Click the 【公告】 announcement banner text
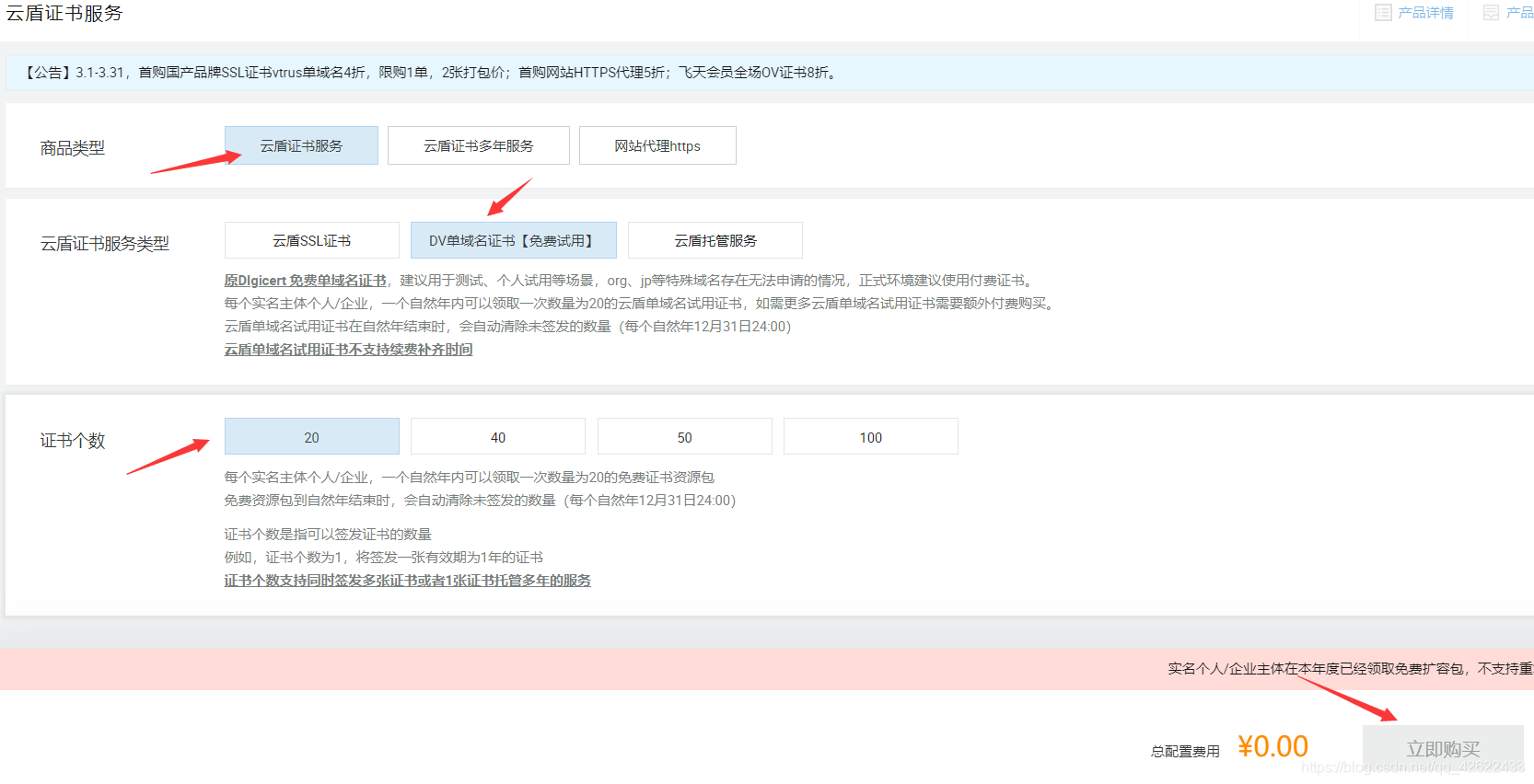 [431, 73]
